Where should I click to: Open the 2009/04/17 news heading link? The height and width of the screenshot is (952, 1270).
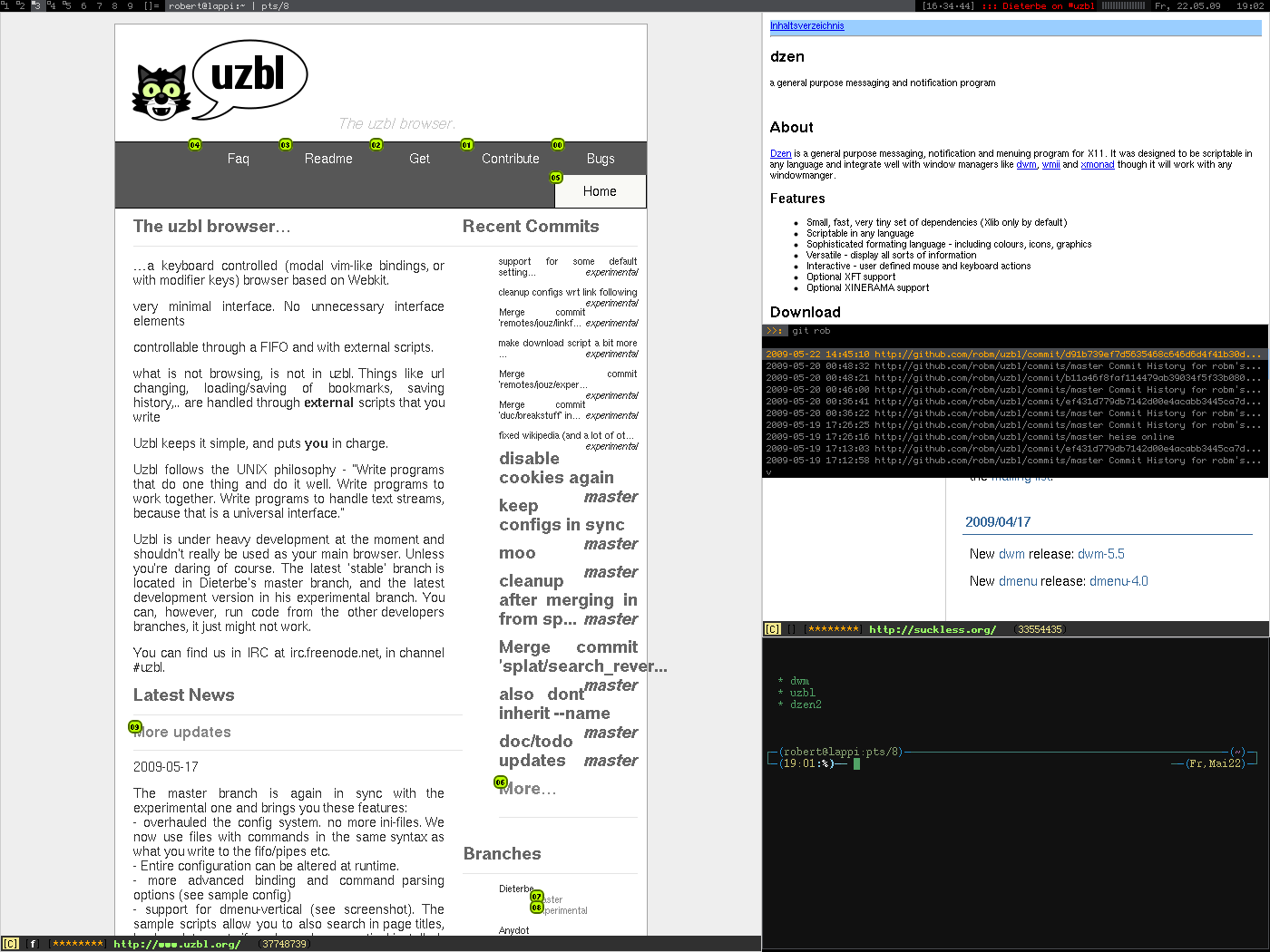coord(998,522)
